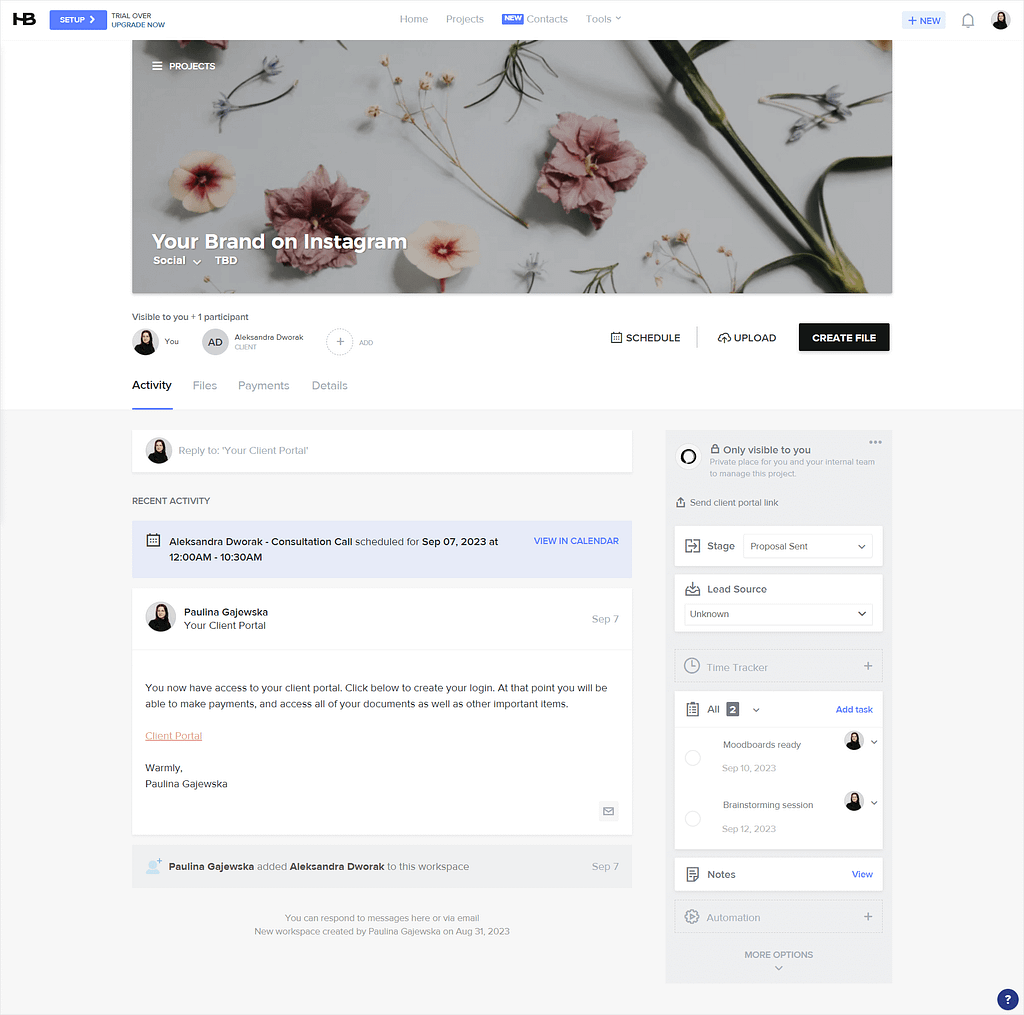Image resolution: width=1024 pixels, height=1015 pixels.
Task: Click the add participant plus circle
Action: coord(340,342)
